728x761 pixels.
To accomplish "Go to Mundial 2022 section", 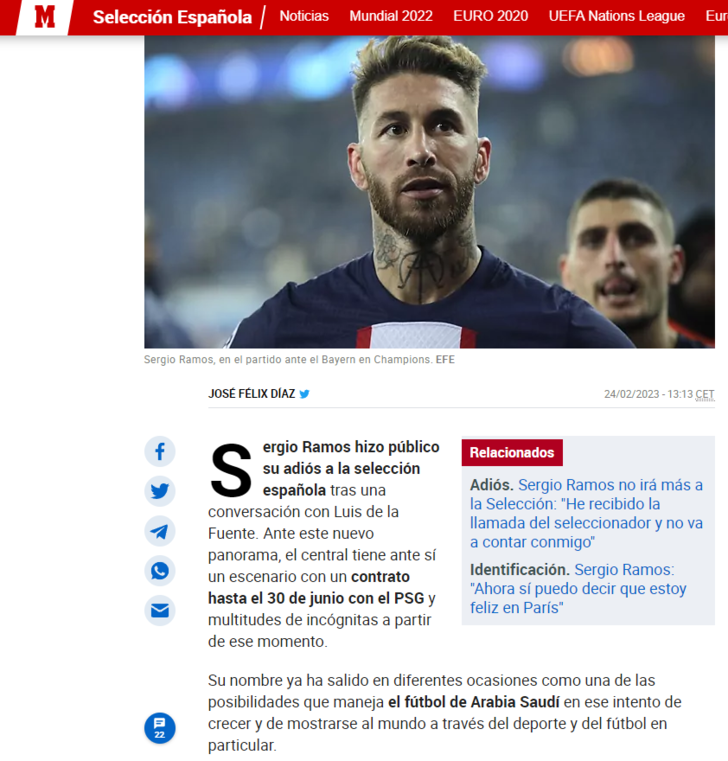I will pos(391,16).
